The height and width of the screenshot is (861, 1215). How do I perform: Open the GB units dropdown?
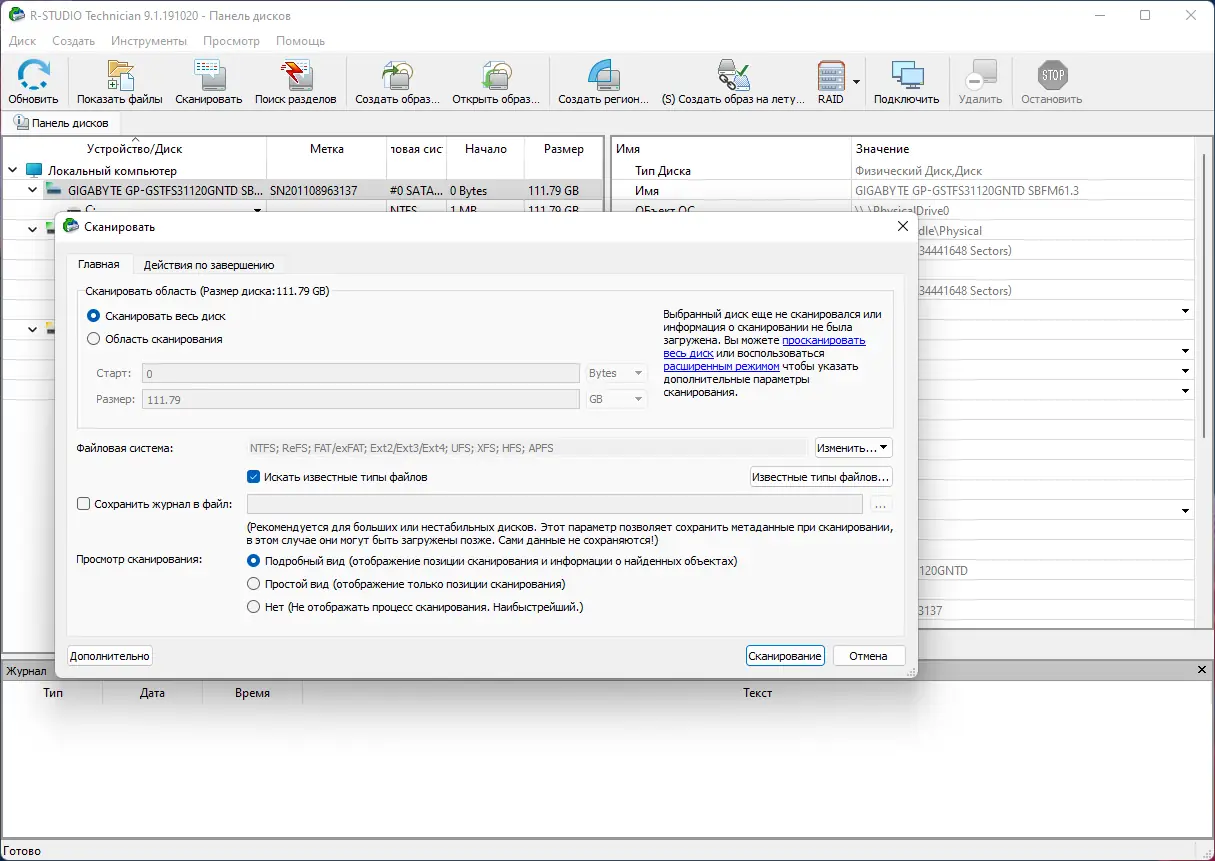(615, 399)
